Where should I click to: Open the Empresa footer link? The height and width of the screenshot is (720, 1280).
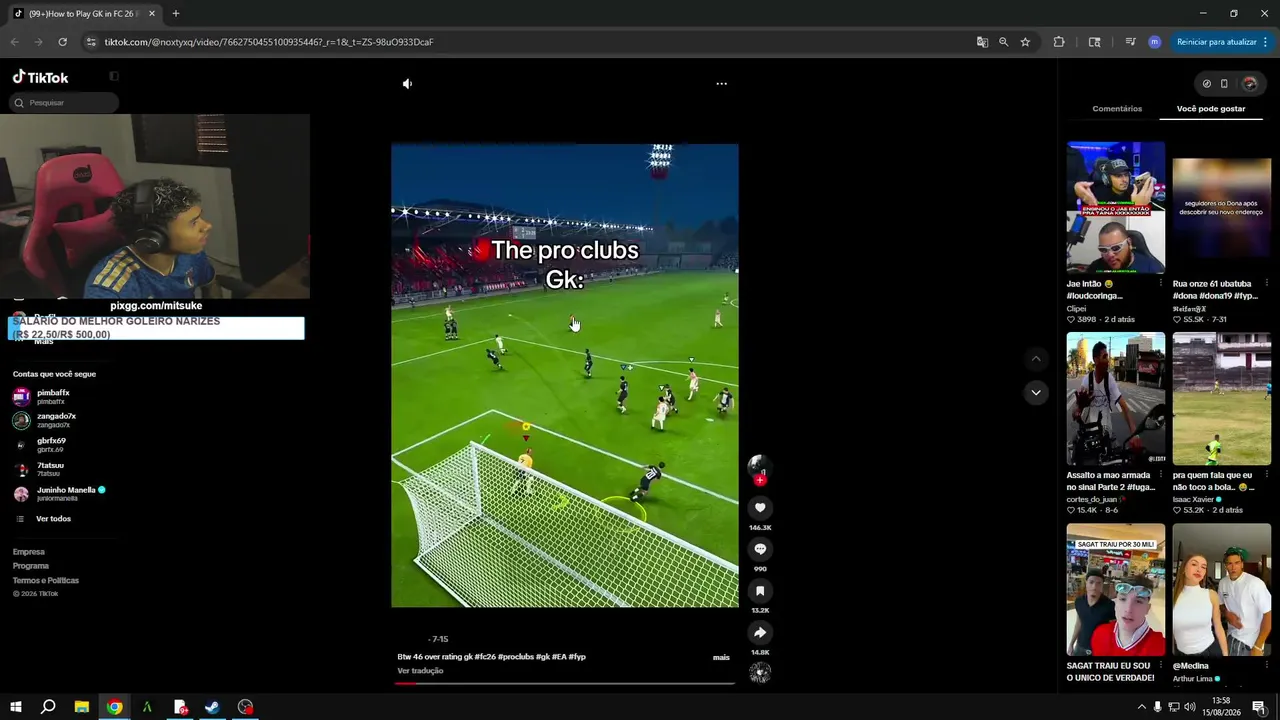(29, 552)
